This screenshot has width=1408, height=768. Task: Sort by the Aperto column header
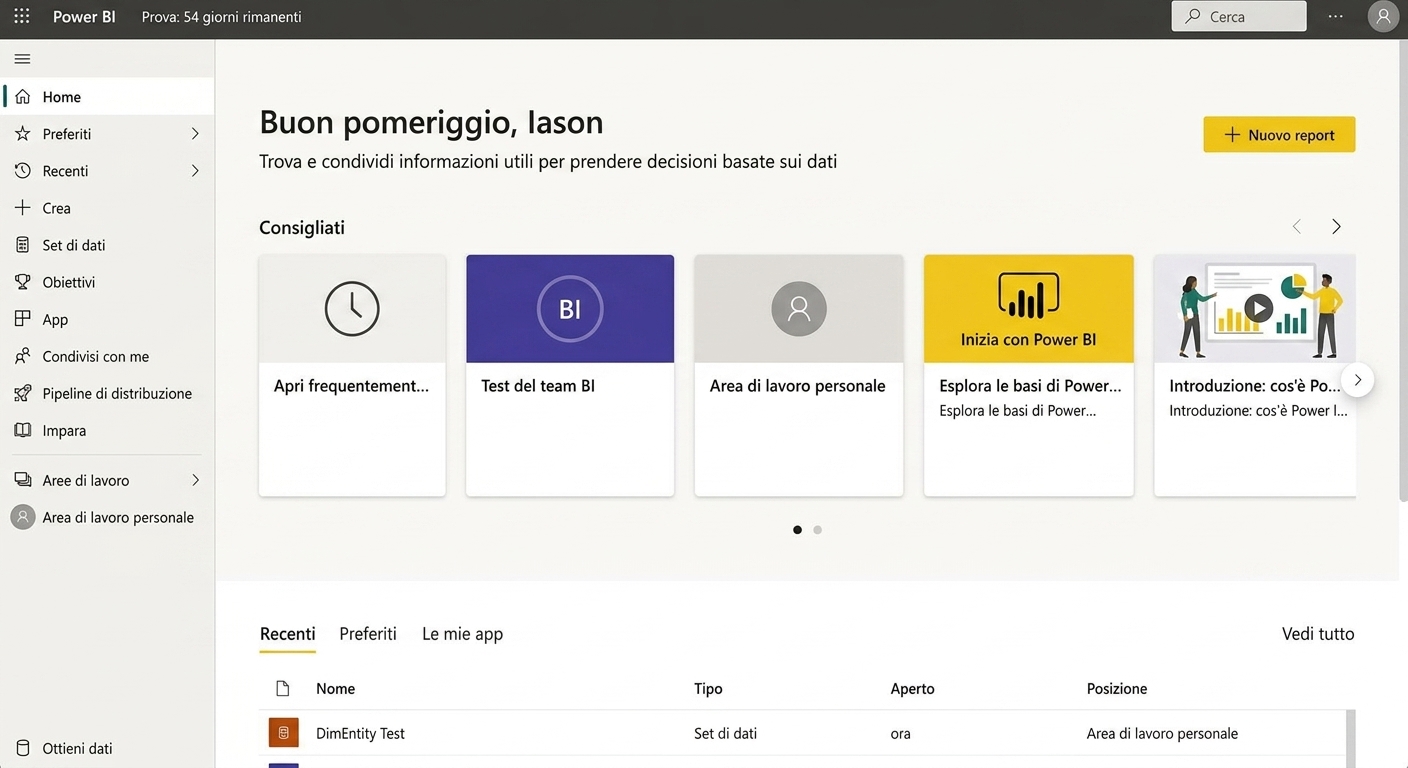913,688
